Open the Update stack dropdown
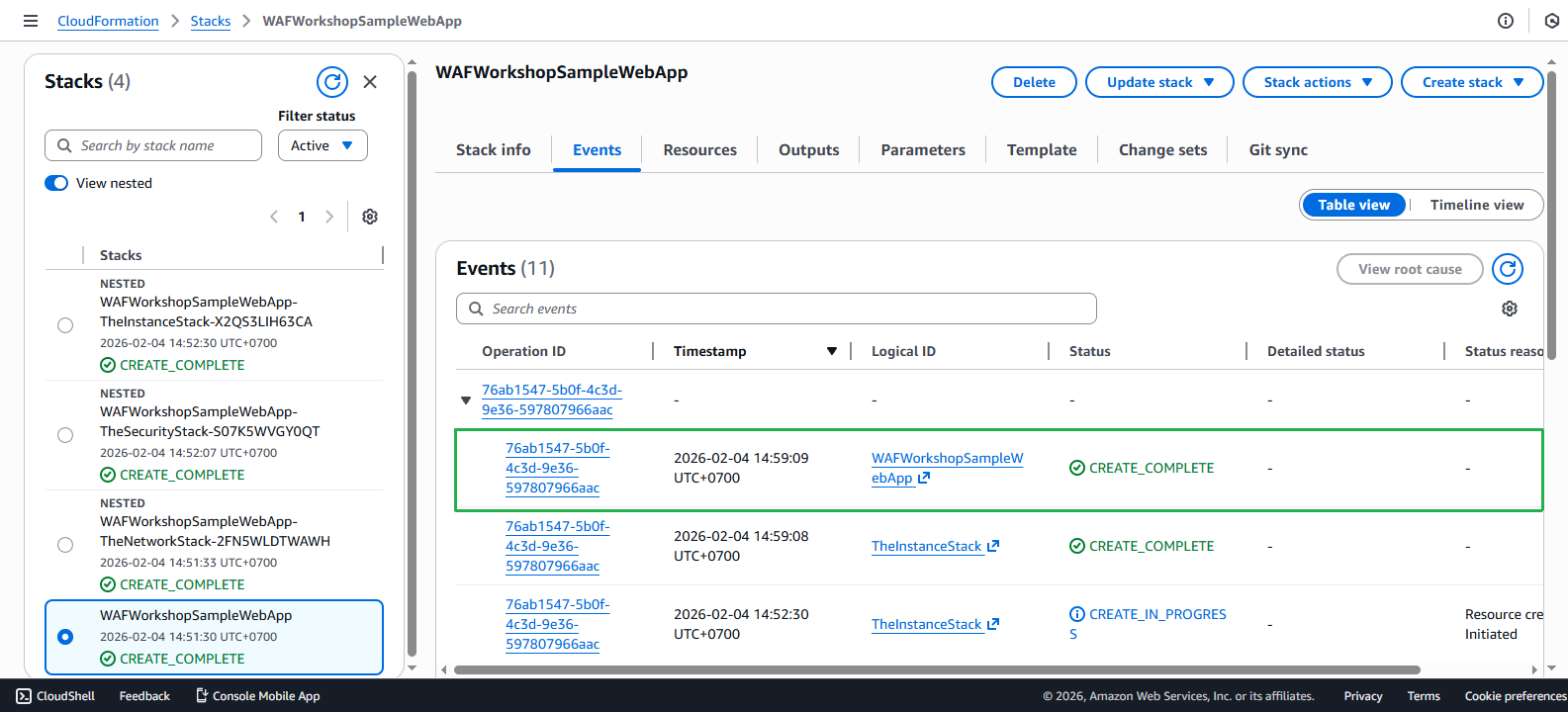The image size is (1568, 712). 1159,82
